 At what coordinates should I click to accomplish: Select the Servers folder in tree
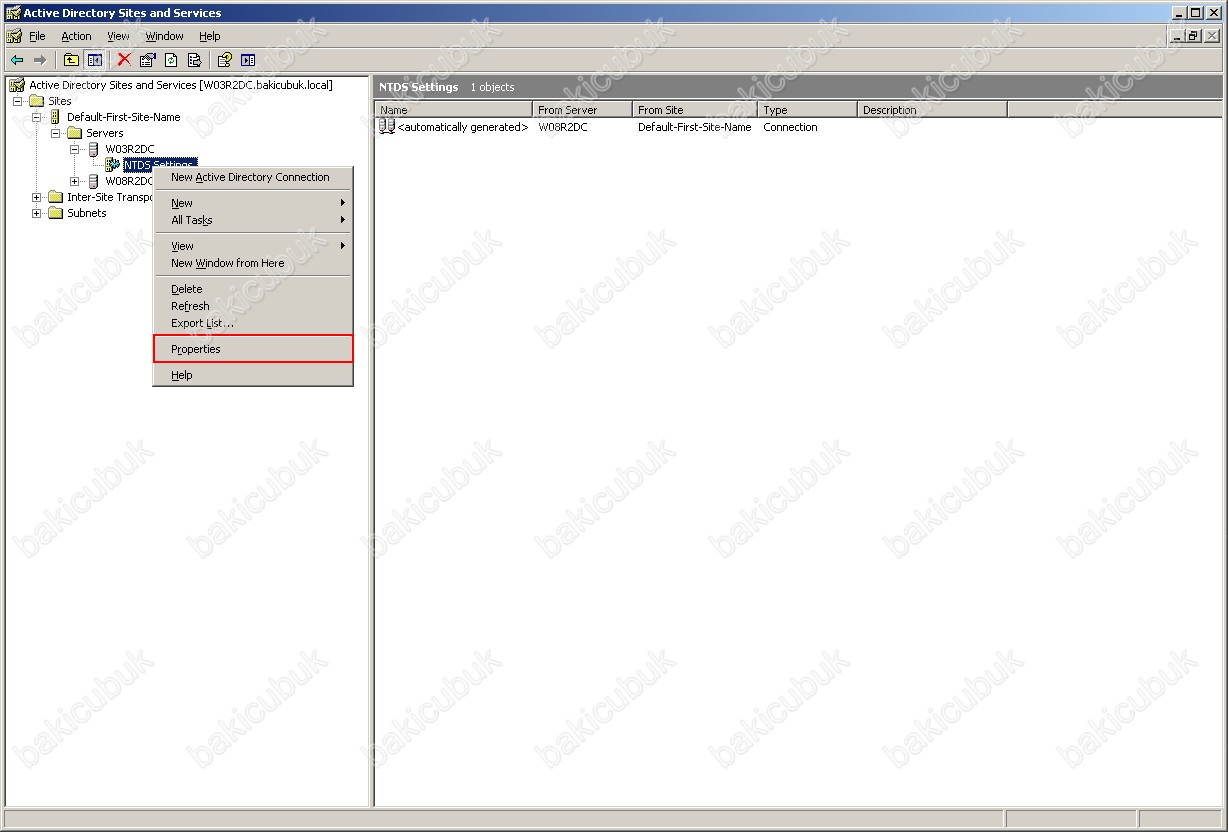point(104,133)
